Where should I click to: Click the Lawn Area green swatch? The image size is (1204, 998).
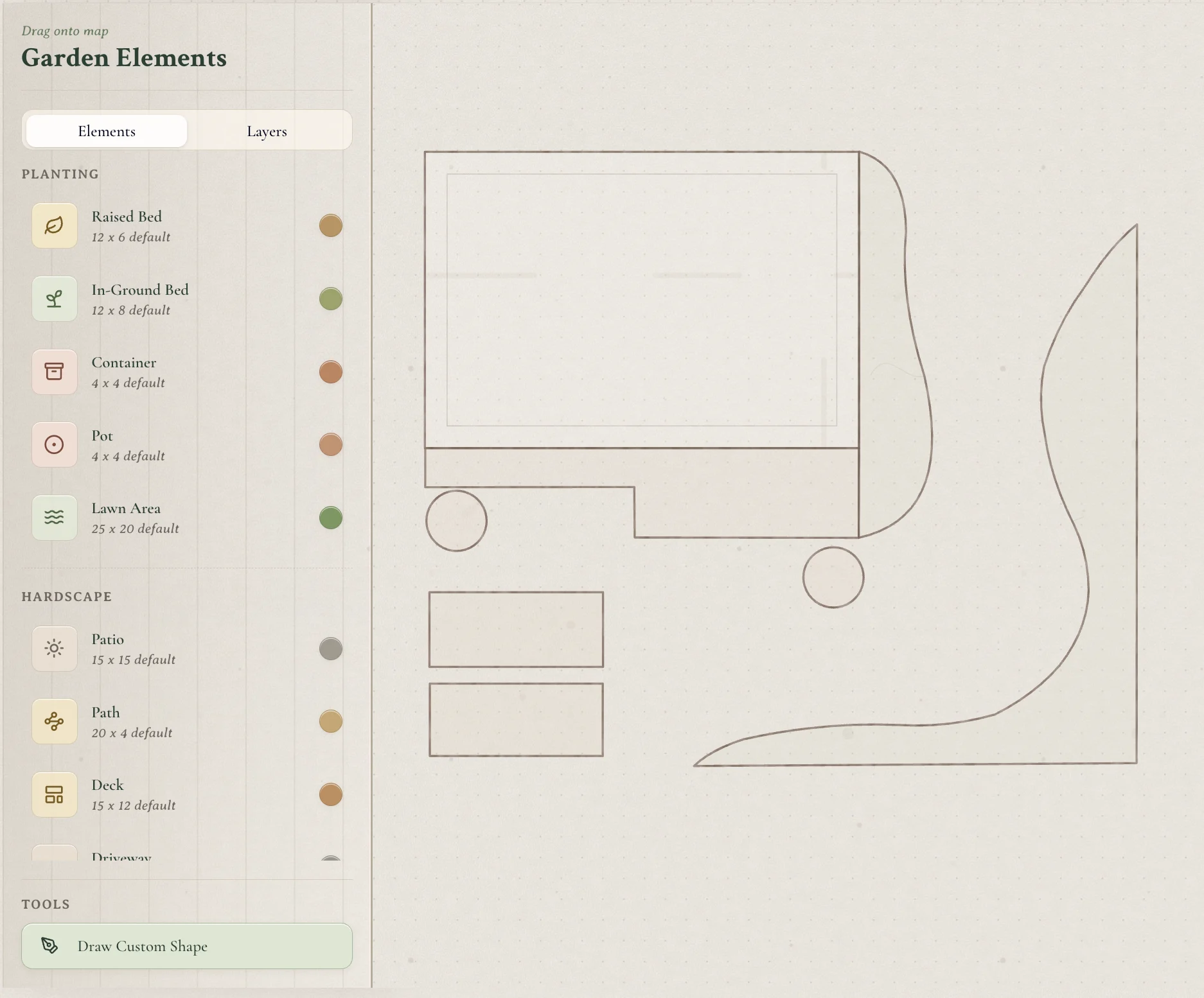(331, 518)
